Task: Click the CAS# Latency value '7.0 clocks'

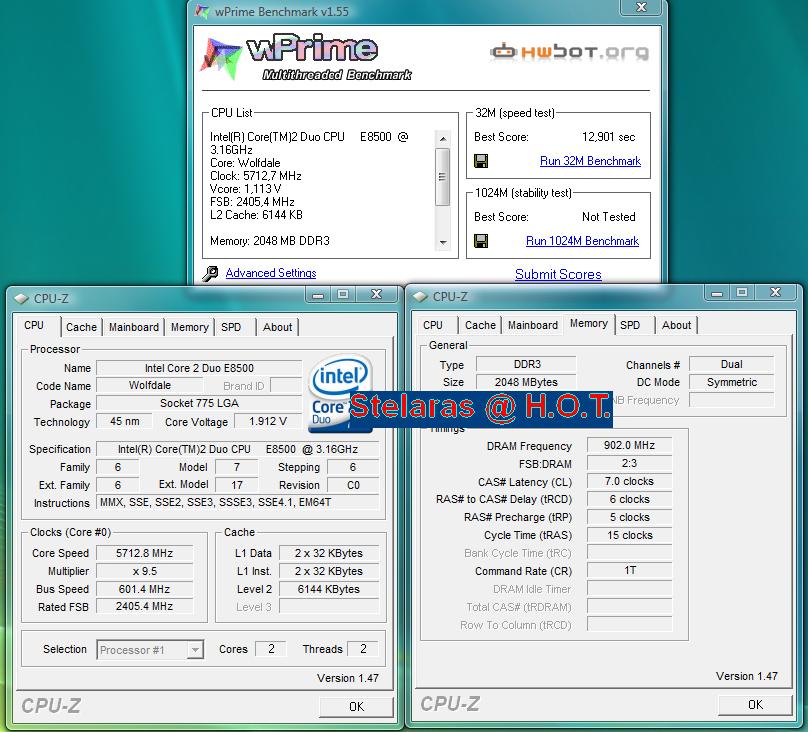Action: coord(629,481)
